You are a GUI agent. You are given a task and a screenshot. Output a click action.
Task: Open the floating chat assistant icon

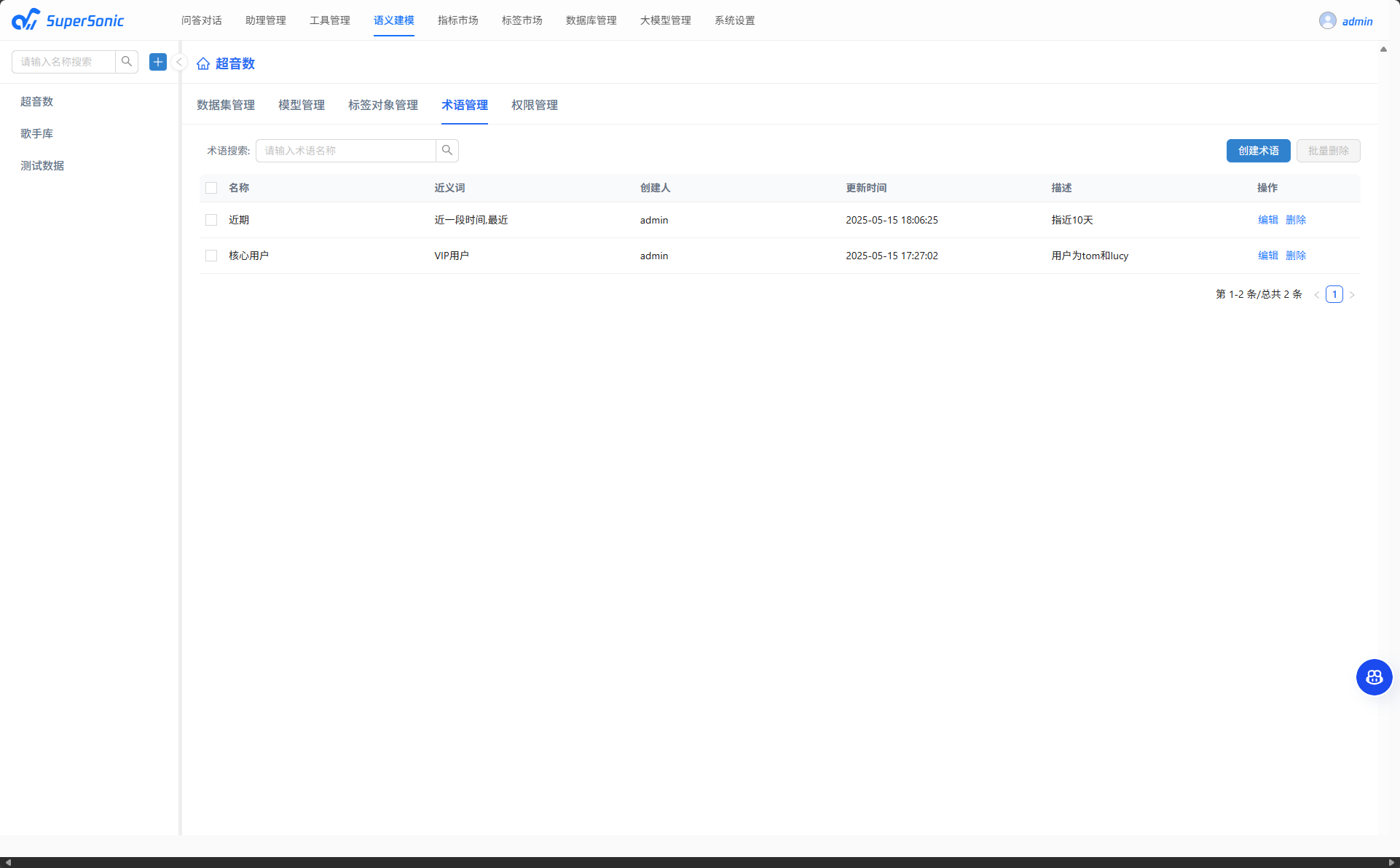click(1374, 677)
